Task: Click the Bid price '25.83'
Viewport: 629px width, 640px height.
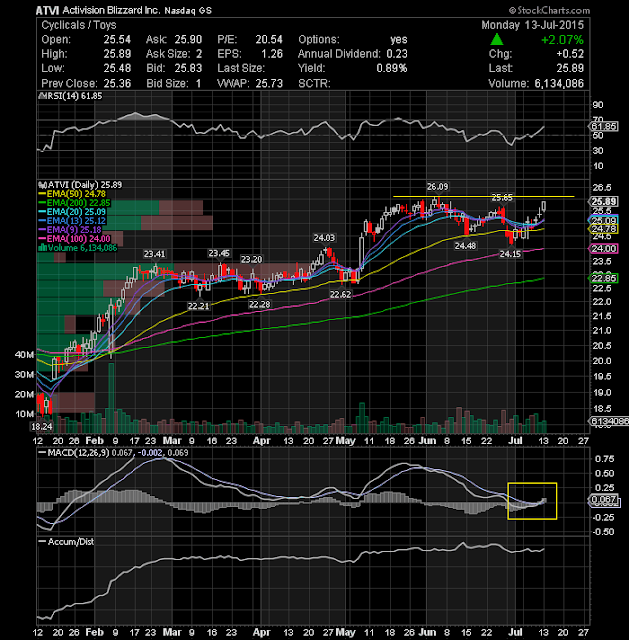Action: point(188,68)
